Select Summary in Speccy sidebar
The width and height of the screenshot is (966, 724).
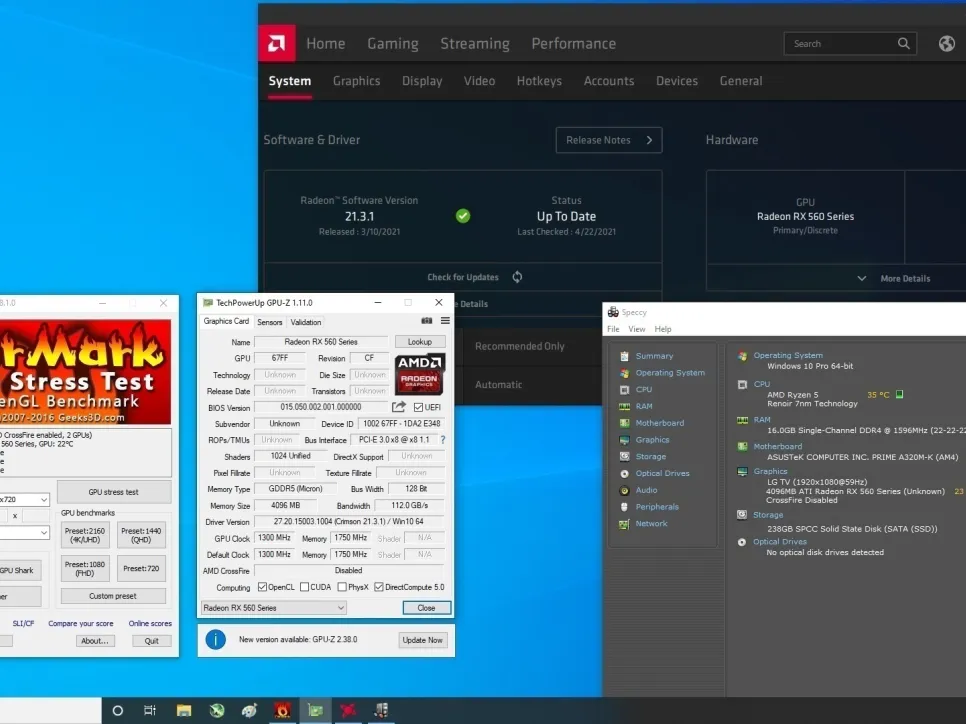(654, 356)
